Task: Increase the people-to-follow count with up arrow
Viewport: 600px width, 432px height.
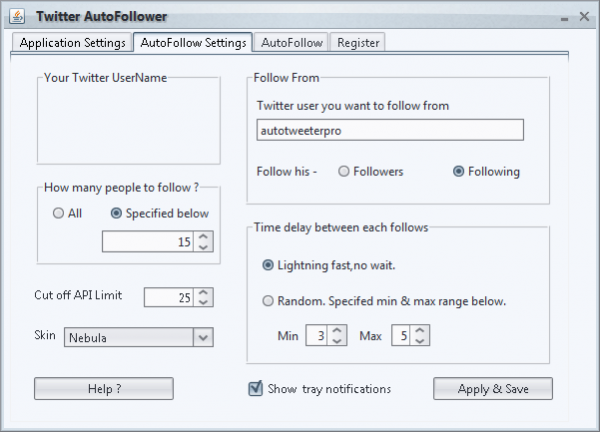Action: click(204, 236)
